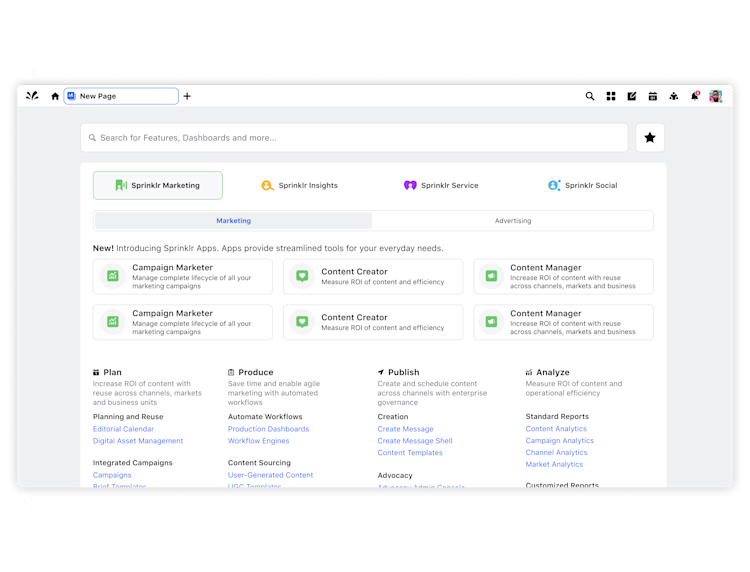The height and width of the screenshot is (572, 750).
Task: Click the Publish arrow icon
Action: coord(381,372)
